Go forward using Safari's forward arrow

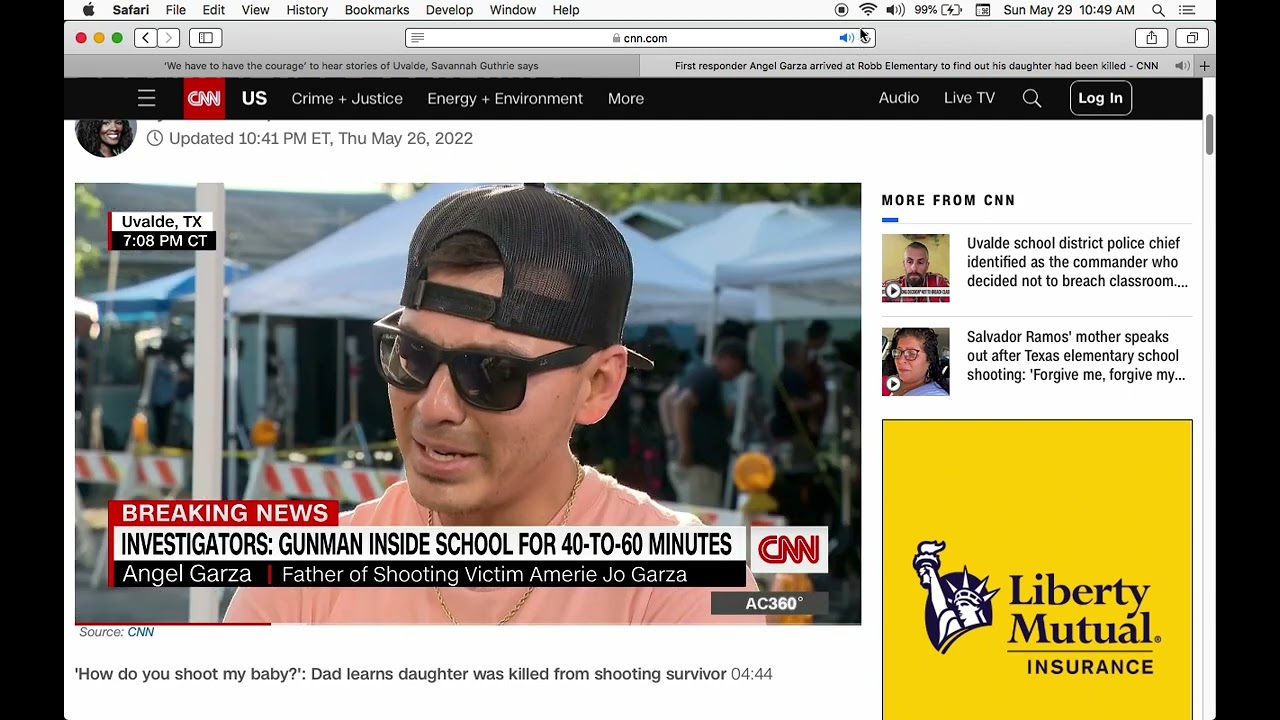point(168,38)
